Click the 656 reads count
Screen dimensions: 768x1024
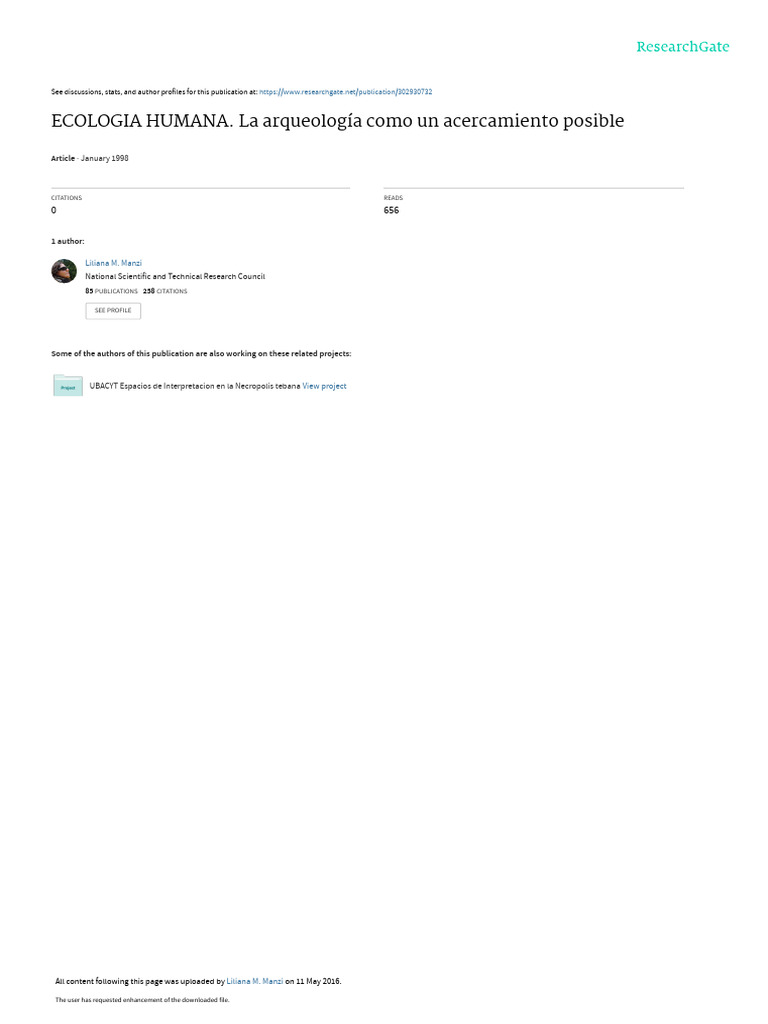pyautogui.click(x=391, y=210)
